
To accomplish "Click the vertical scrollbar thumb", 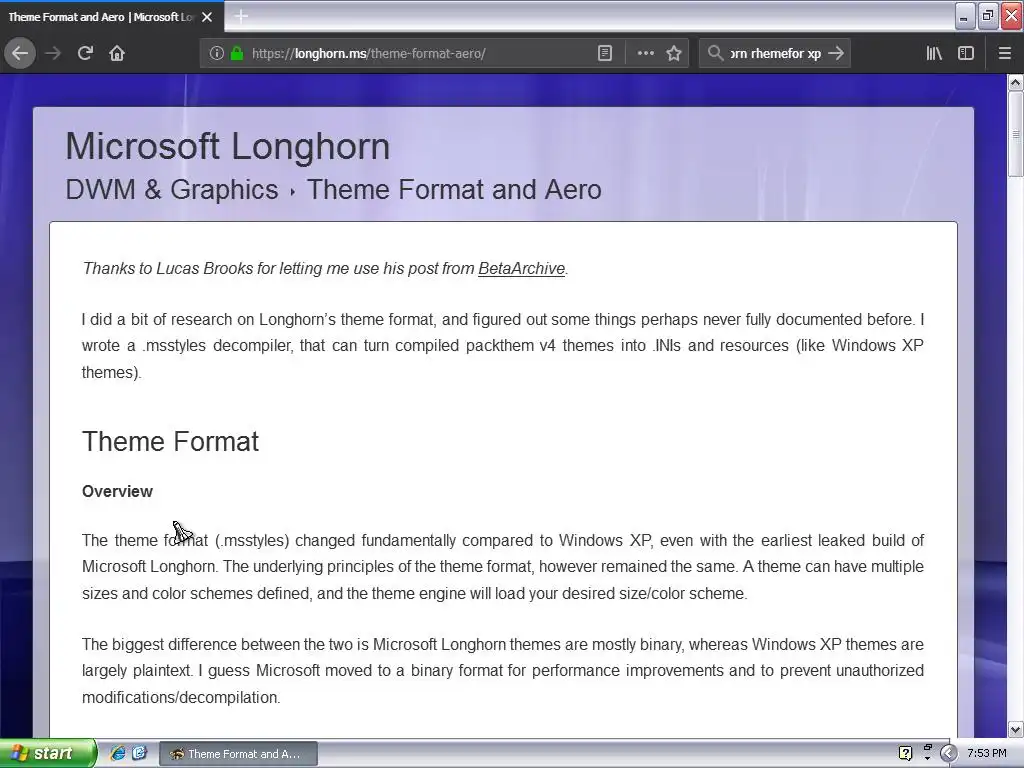I will pos(1015,134).
